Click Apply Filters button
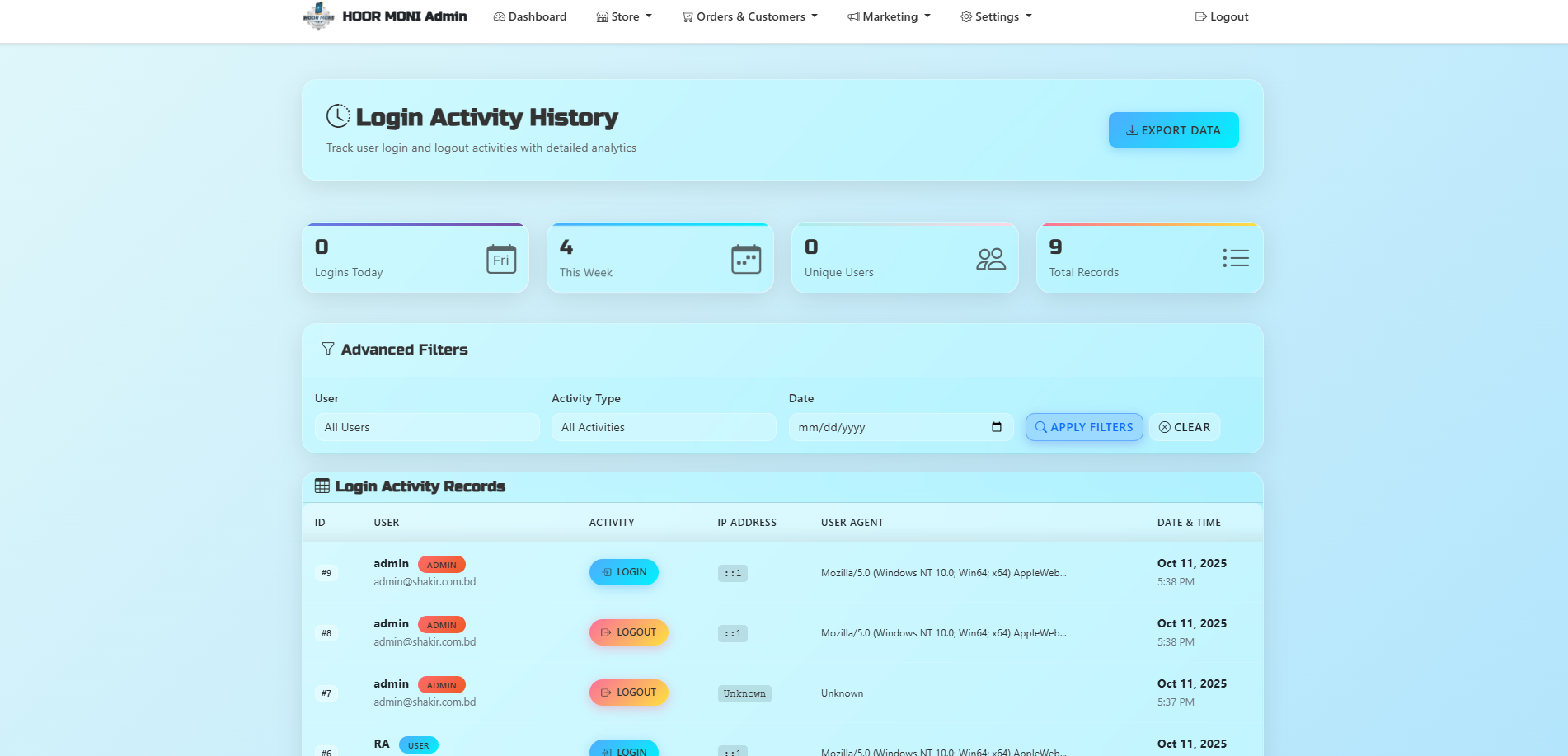 (1084, 427)
